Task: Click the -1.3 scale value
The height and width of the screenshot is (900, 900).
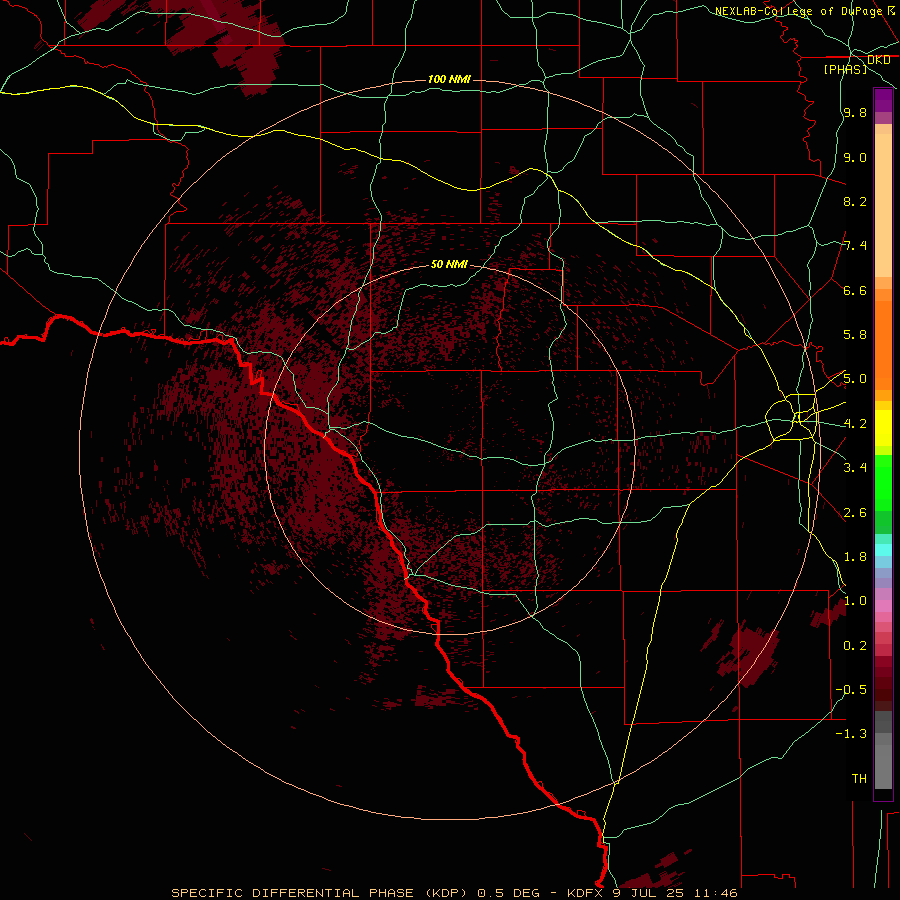Action: coord(851,734)
